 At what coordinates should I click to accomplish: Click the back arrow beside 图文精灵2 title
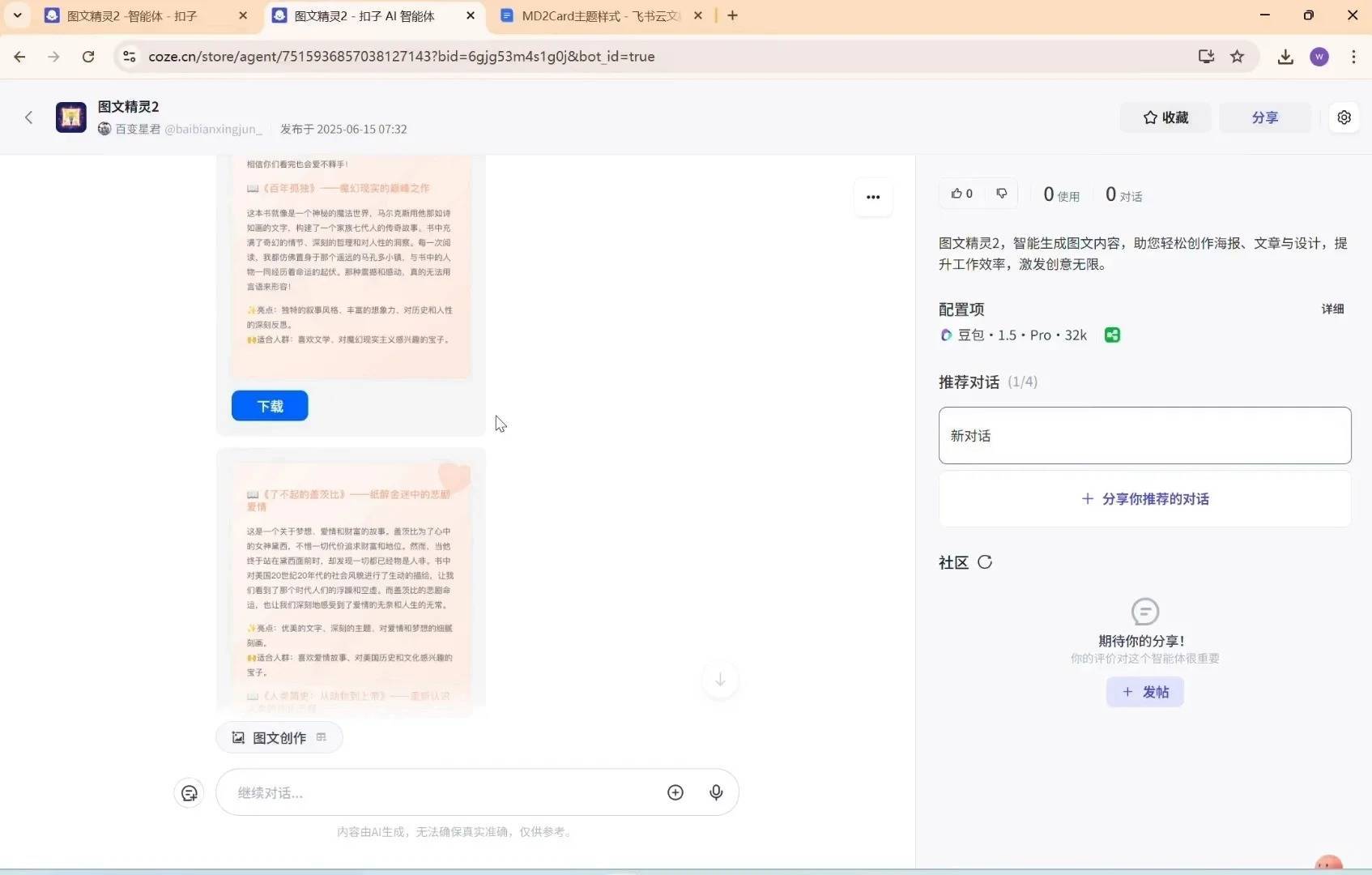point(28,117)
